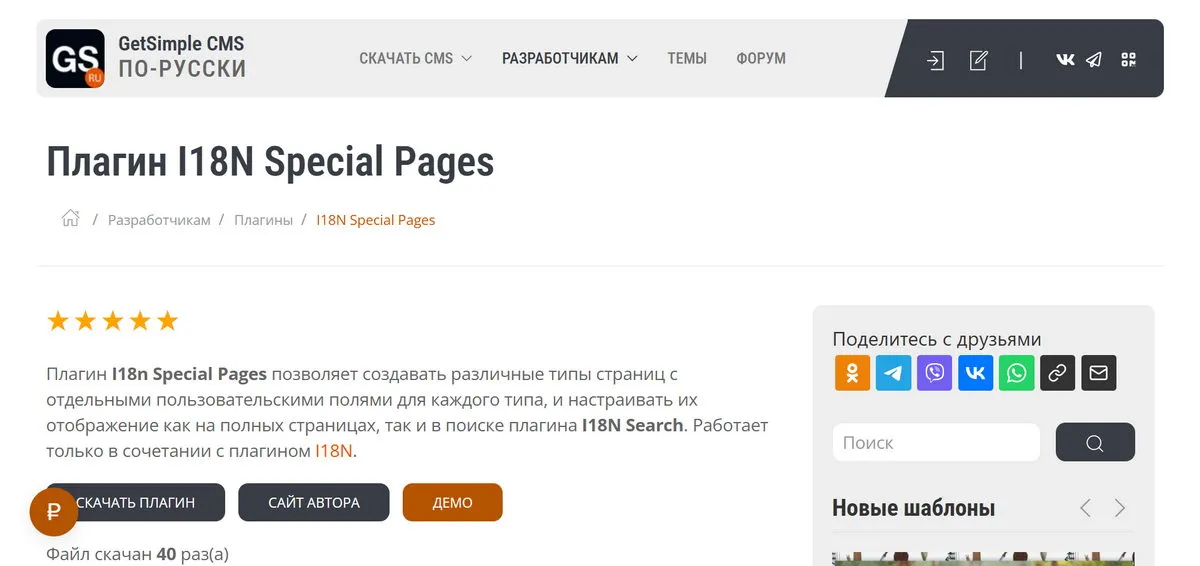Go to Плагины breadcrumb
This screenshot has height=566, width=1200.
pyautogui.click(x=263, y=220)
